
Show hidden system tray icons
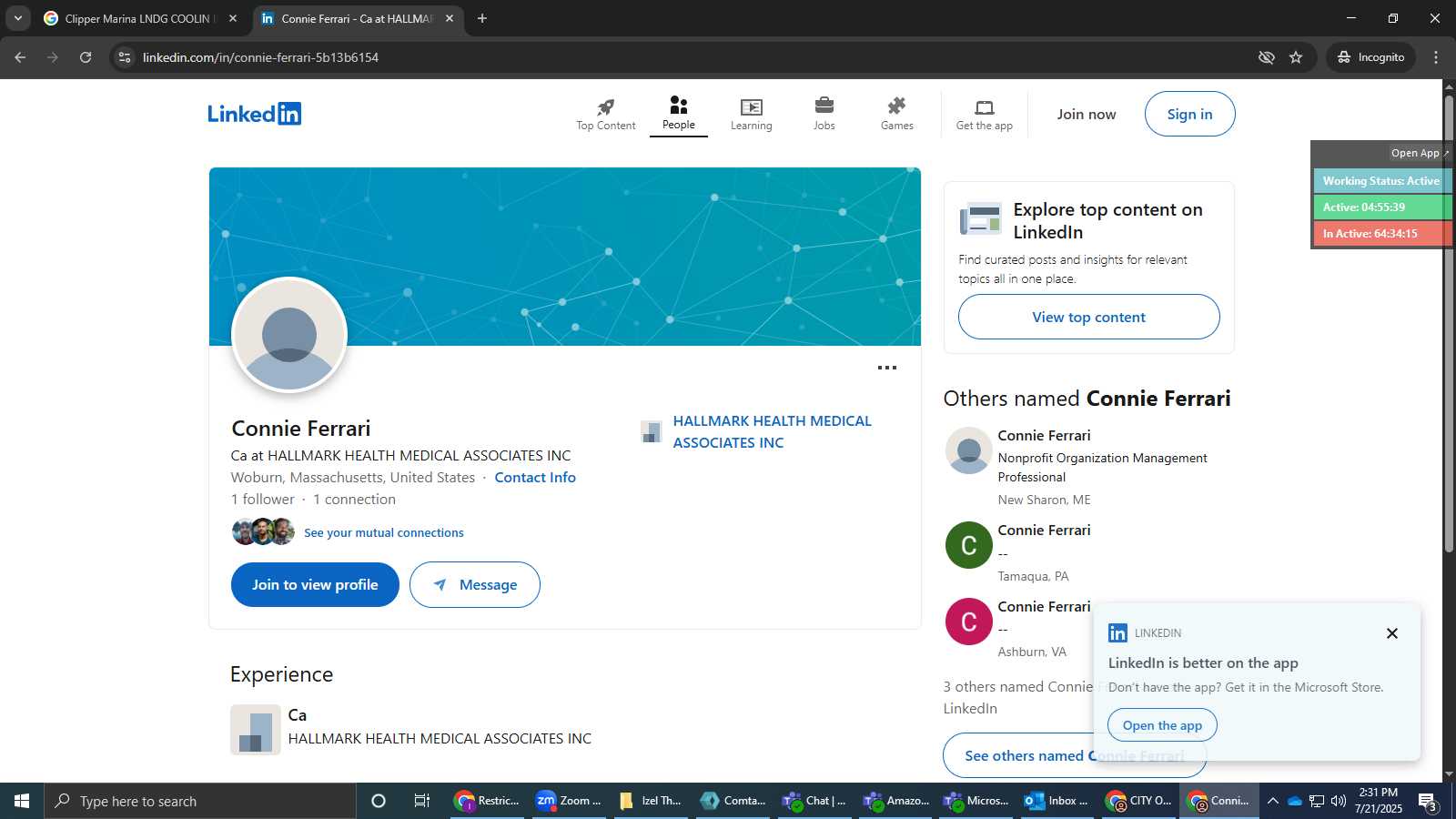tap(1273, 801)
